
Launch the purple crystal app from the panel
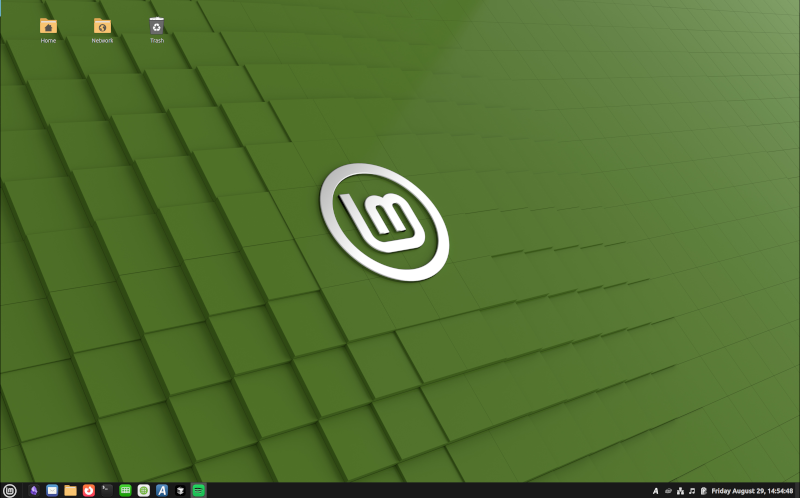pos(34,490)
